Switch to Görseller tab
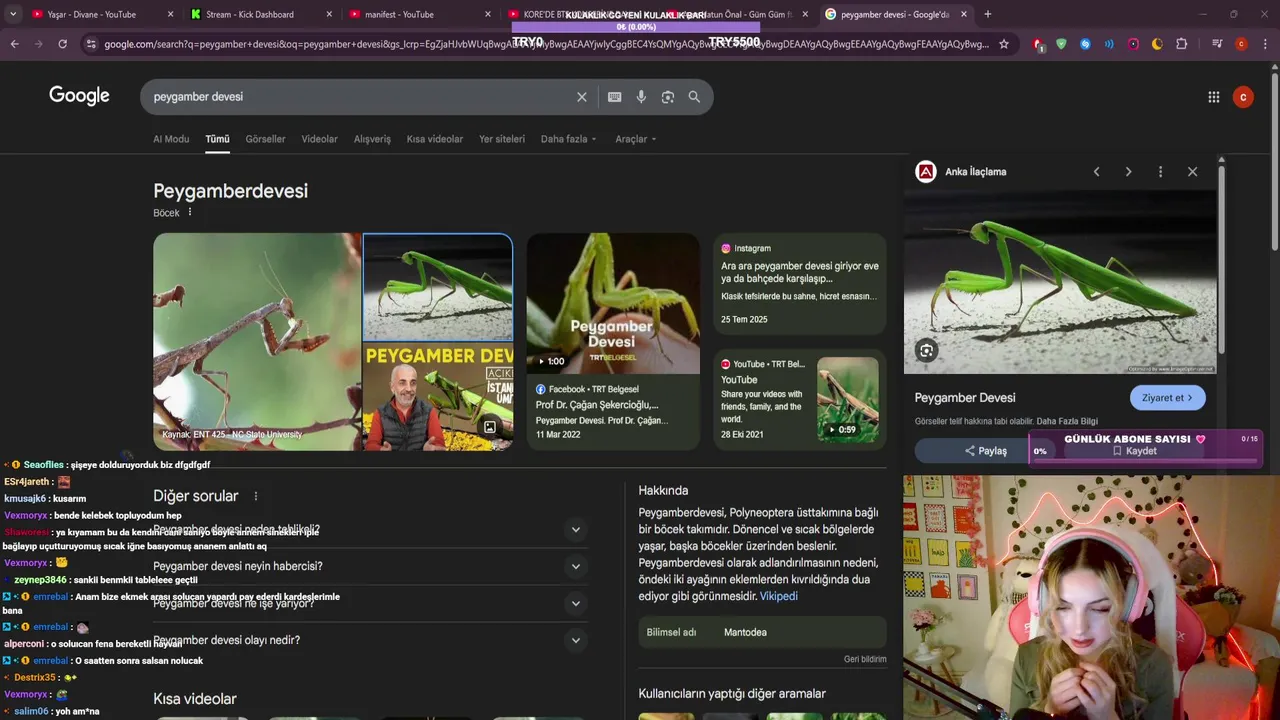The height and width of the screenshot is (720, 1280). coord(265,139)
